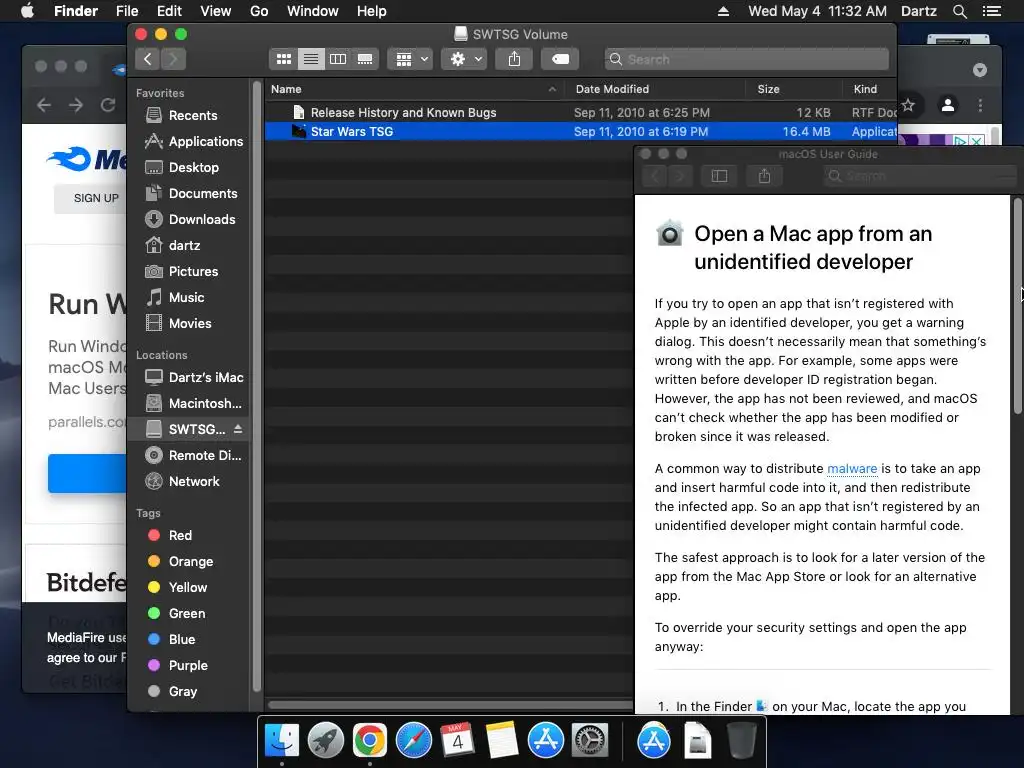Open the Apple menu
1024x768 pixels.
click(27, 11)
